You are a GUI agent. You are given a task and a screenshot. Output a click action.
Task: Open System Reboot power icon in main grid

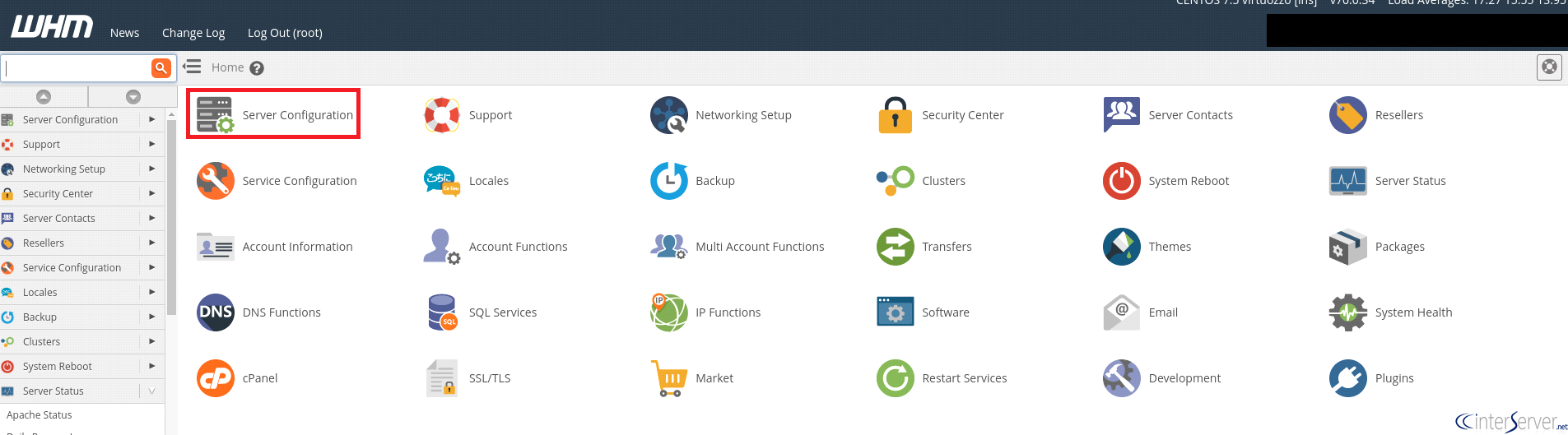point(1122,181)
